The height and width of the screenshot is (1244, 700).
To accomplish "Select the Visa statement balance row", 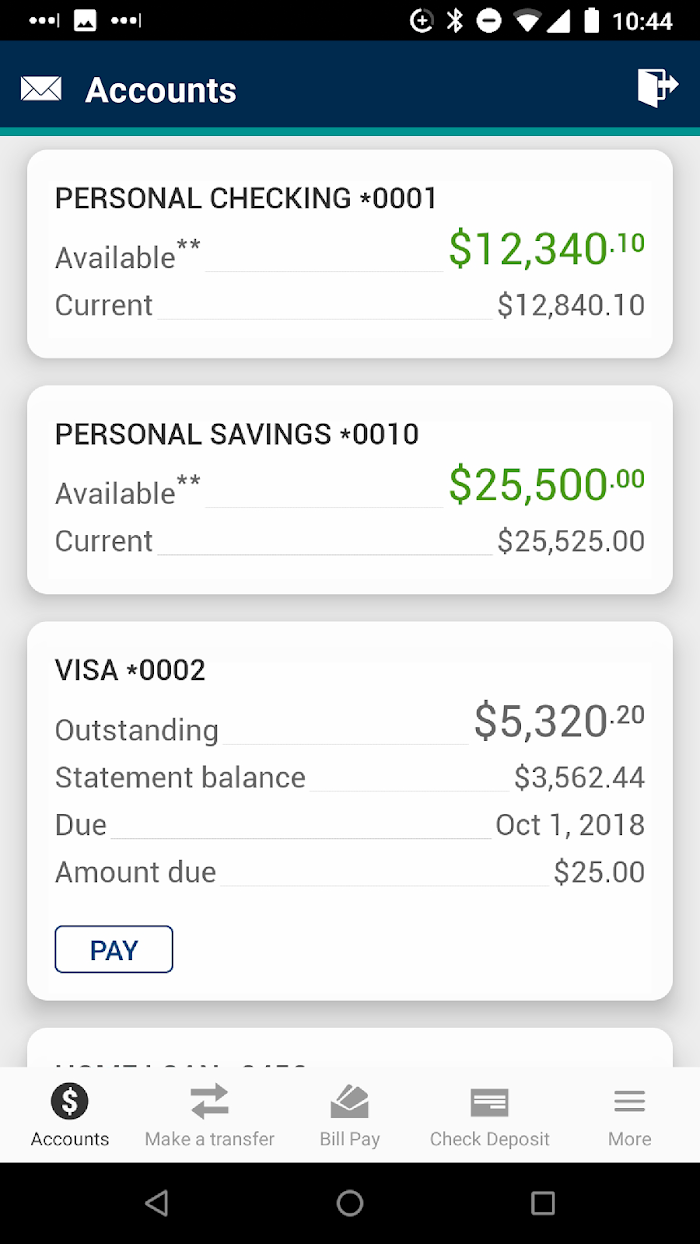I will (350, 777).
